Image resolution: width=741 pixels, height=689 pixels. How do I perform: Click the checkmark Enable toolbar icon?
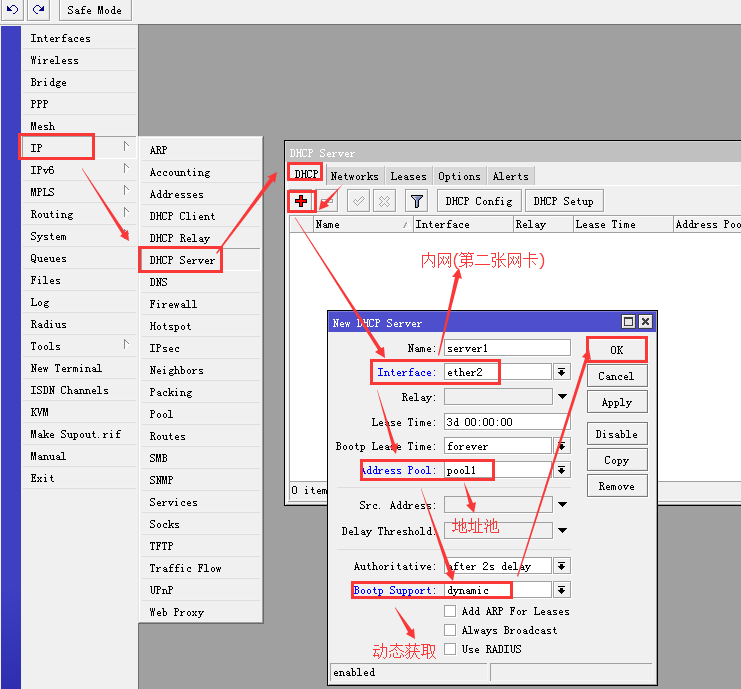point(359,201)
